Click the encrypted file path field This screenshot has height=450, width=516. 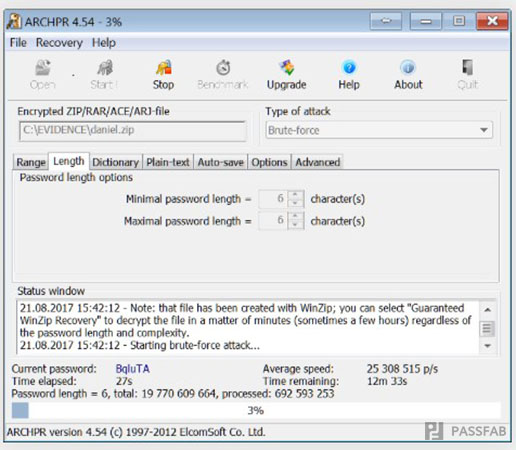(133, 130)
